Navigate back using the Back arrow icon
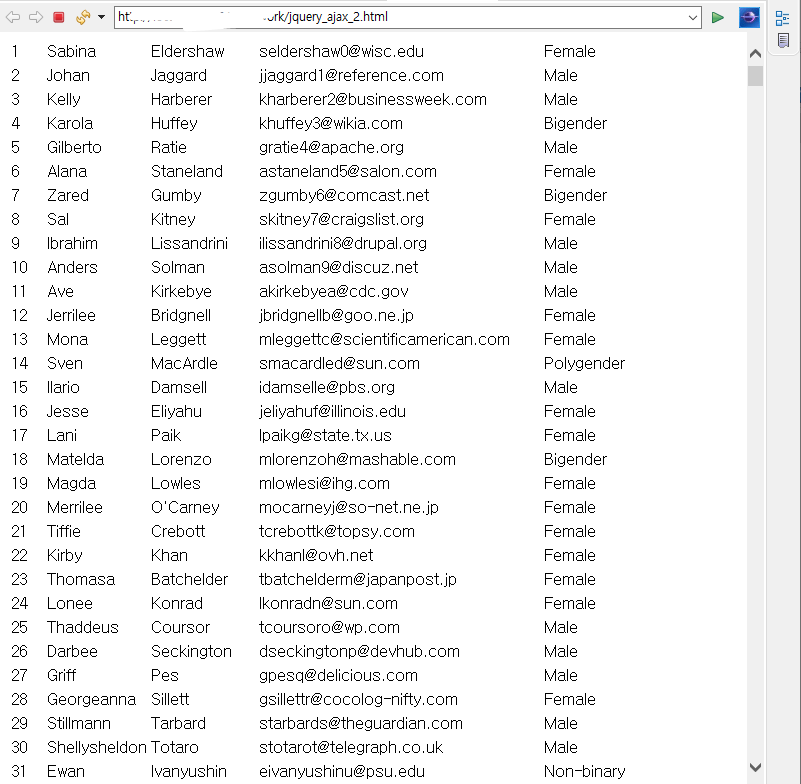This screenshot has width=801, height=784. [13, 17]
